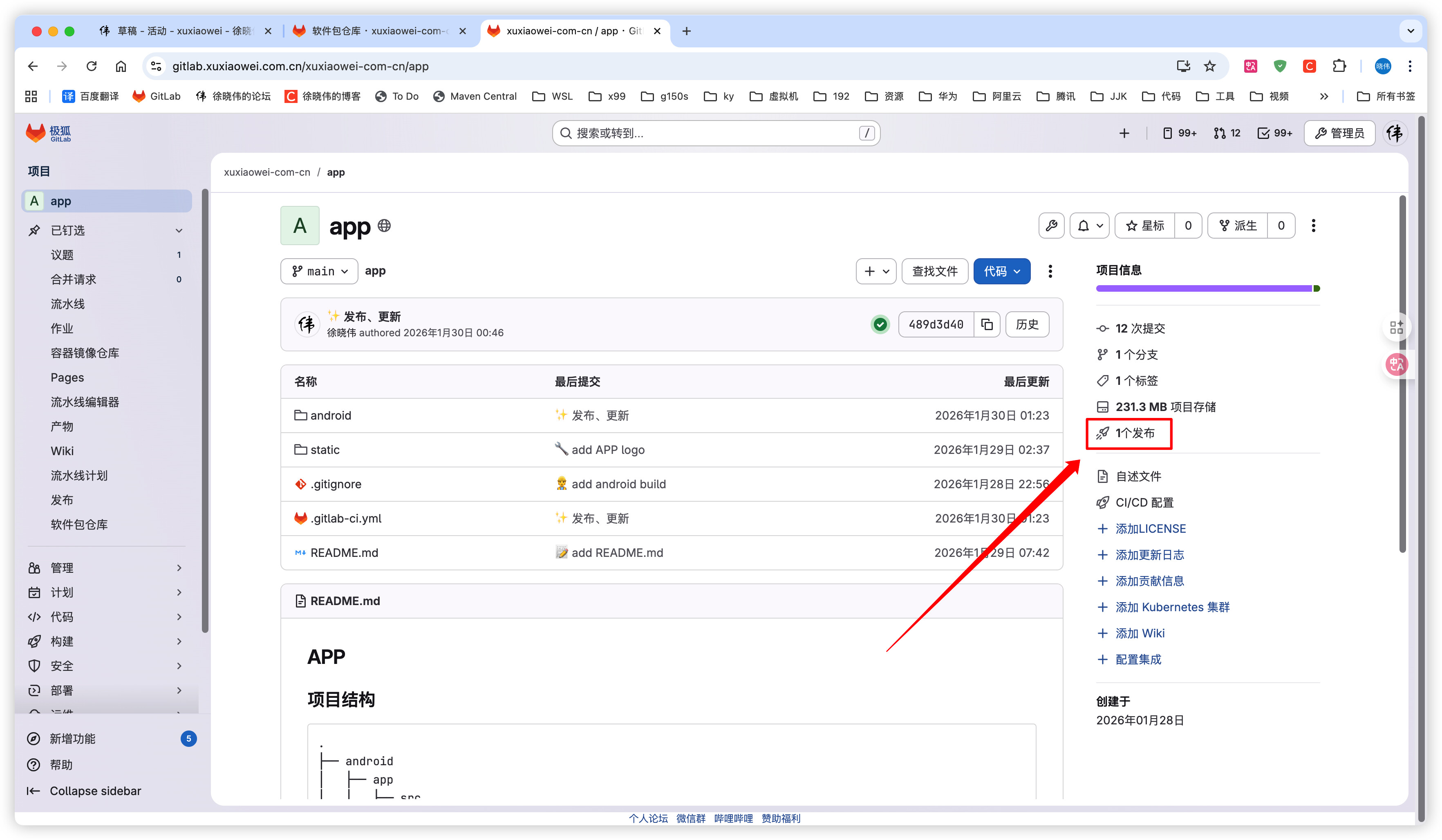
Task: Open the Add LICENSE link
Action: click(1150, 528)
